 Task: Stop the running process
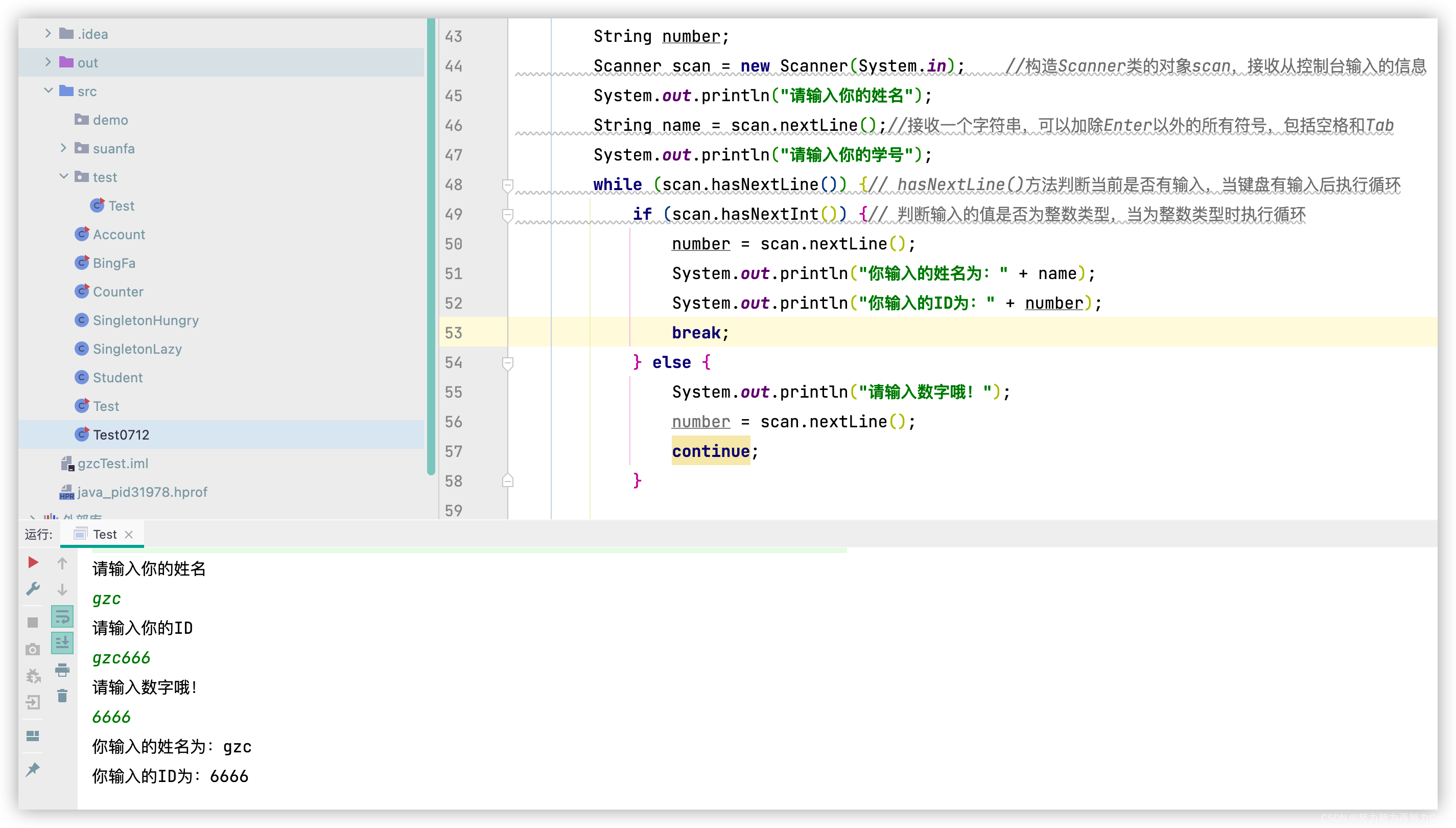pyautogui.click(x=32, y=623)
